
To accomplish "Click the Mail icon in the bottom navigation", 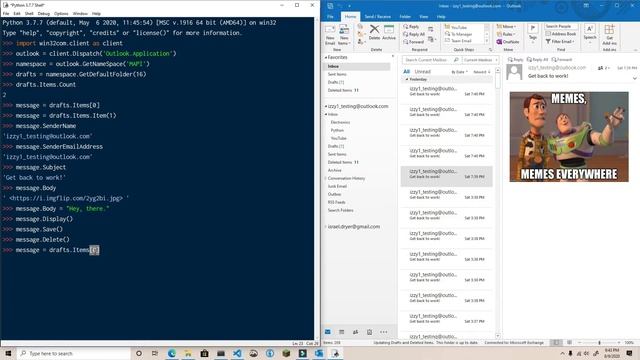I will [x=328, y=332].
